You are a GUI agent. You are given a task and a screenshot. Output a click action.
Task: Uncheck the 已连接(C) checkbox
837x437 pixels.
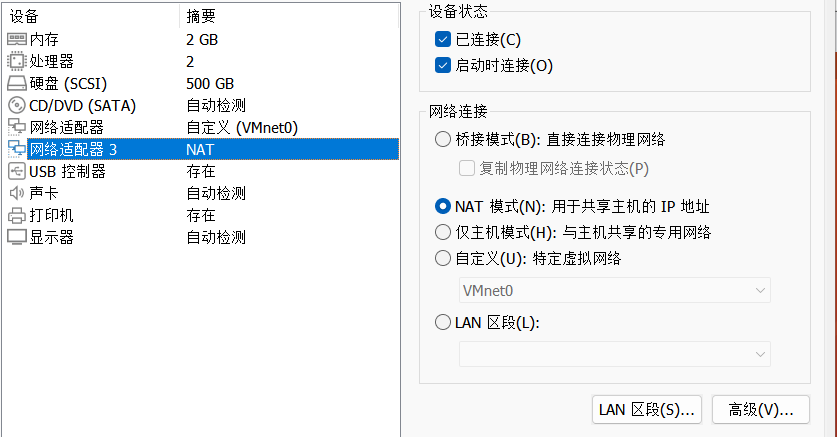[443, 40]
